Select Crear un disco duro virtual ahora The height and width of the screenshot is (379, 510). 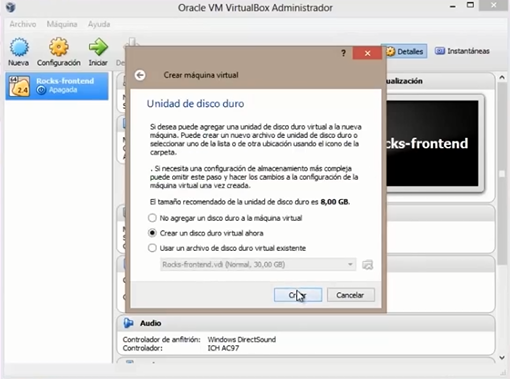[x=152, y=233]
